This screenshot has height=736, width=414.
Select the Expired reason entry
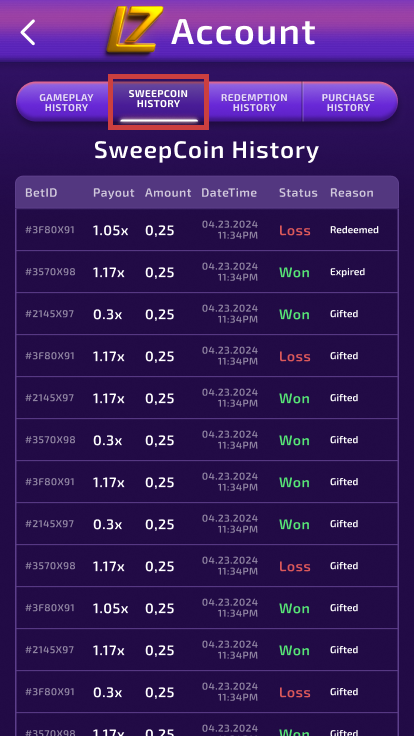coord(347,272)
